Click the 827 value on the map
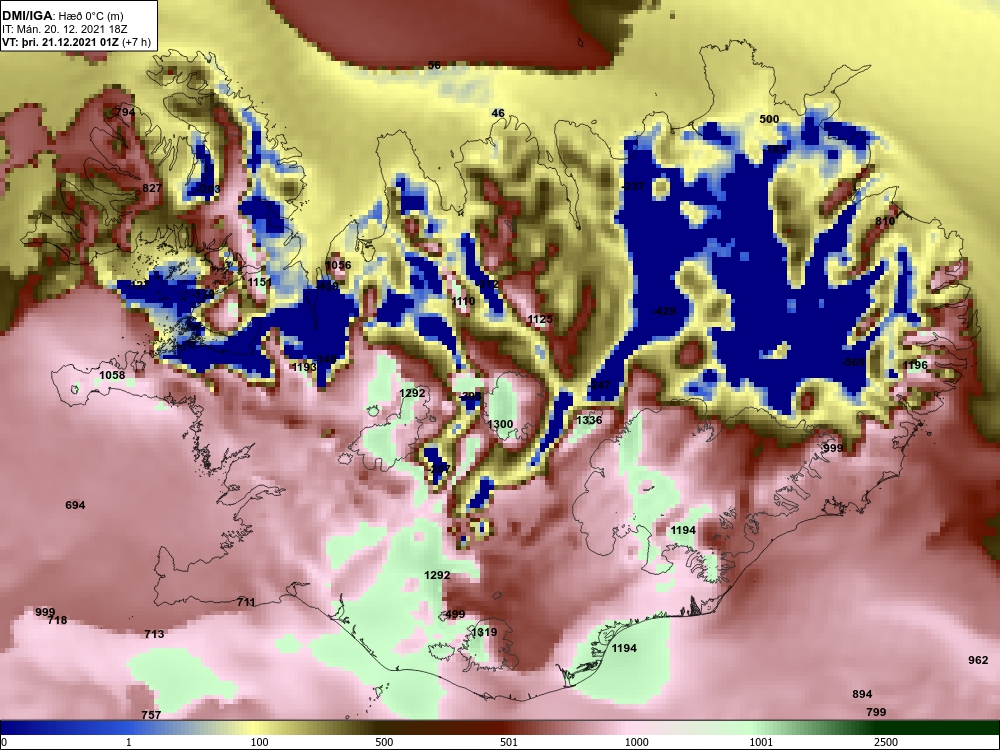This screenshot has height=750, width=1000. 152,188
